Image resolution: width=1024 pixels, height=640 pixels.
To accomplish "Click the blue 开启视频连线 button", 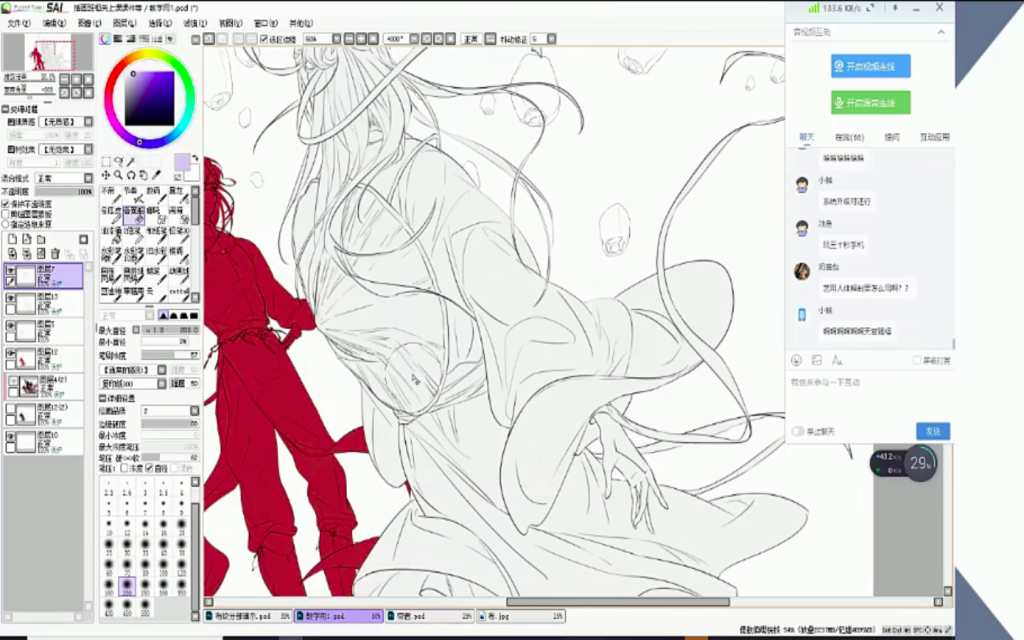I will point(870,67).
